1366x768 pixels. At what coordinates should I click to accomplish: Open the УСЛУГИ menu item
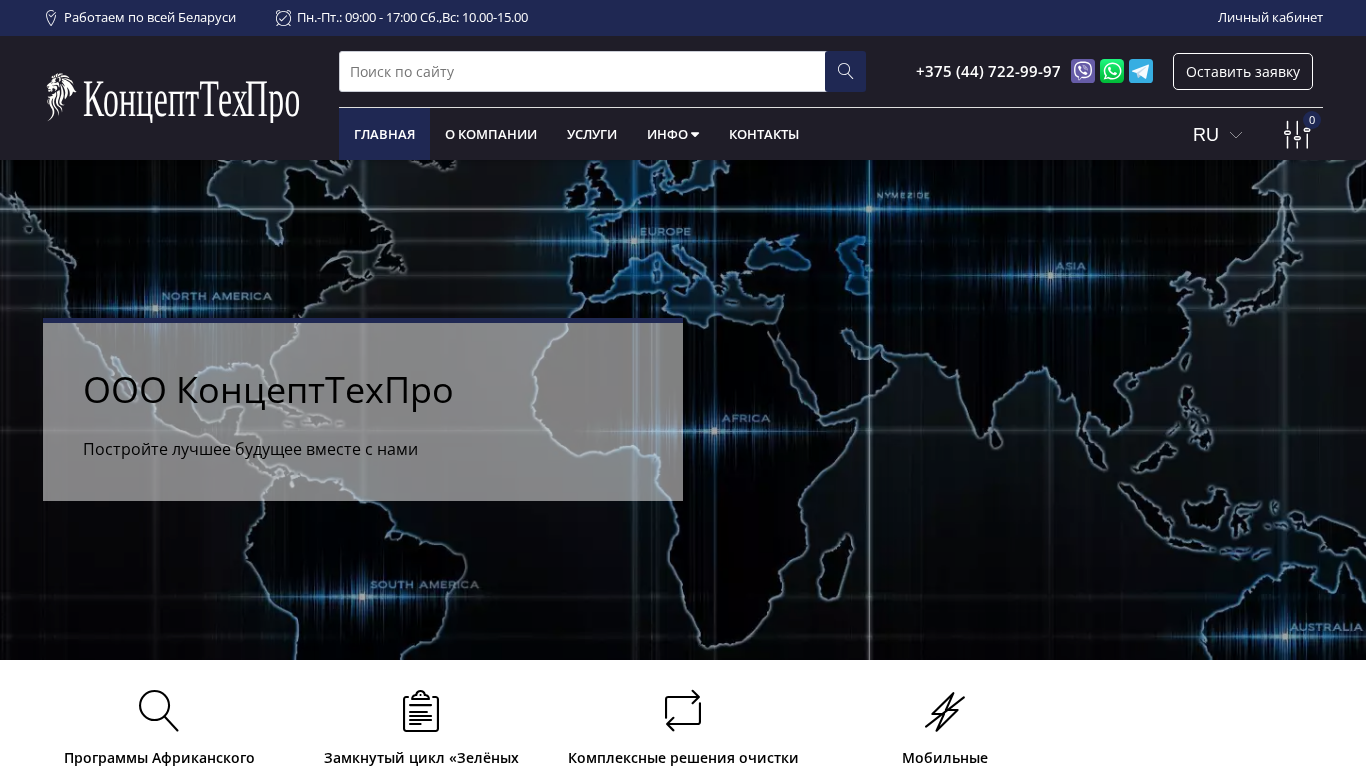[592, 134]
